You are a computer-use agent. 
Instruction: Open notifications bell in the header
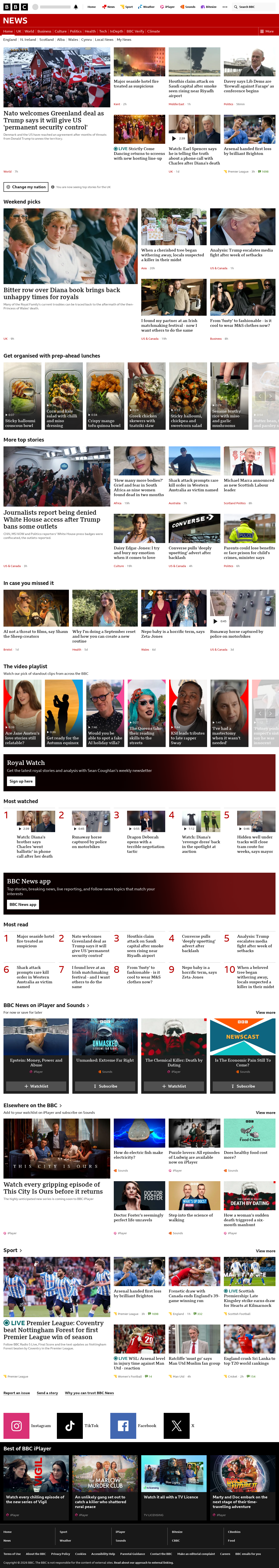(76, 7)
